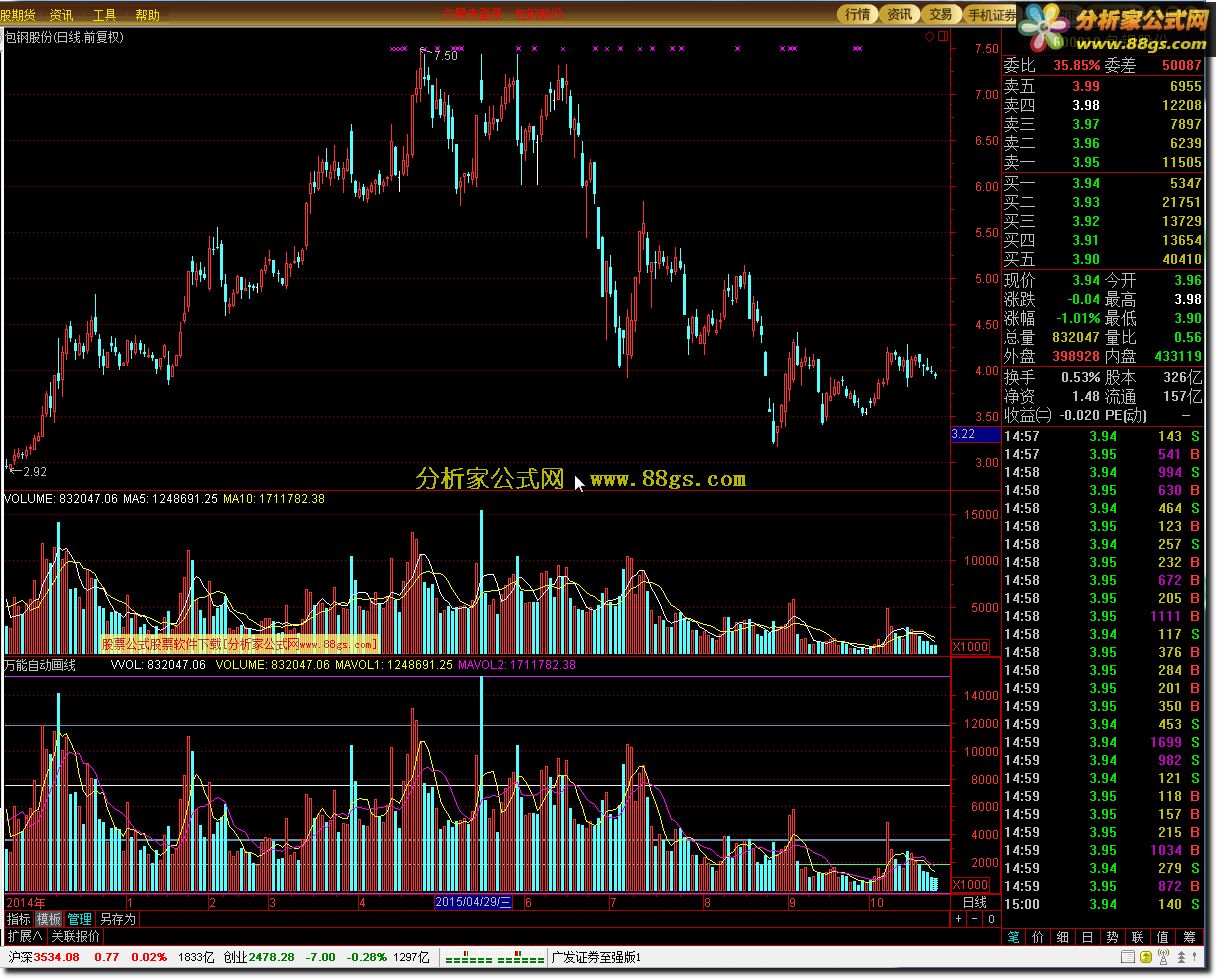Click the 委比 35.85% value

pos(1075,66)
